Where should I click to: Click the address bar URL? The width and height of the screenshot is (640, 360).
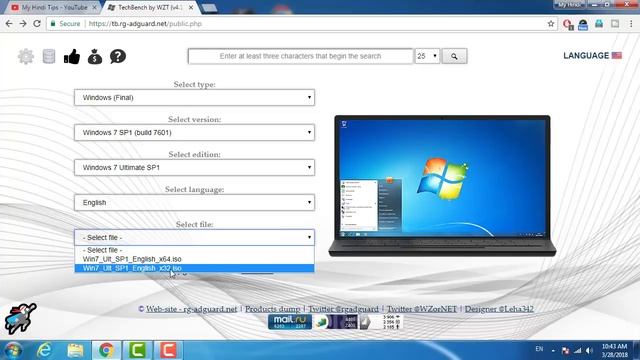pos(145,24)
